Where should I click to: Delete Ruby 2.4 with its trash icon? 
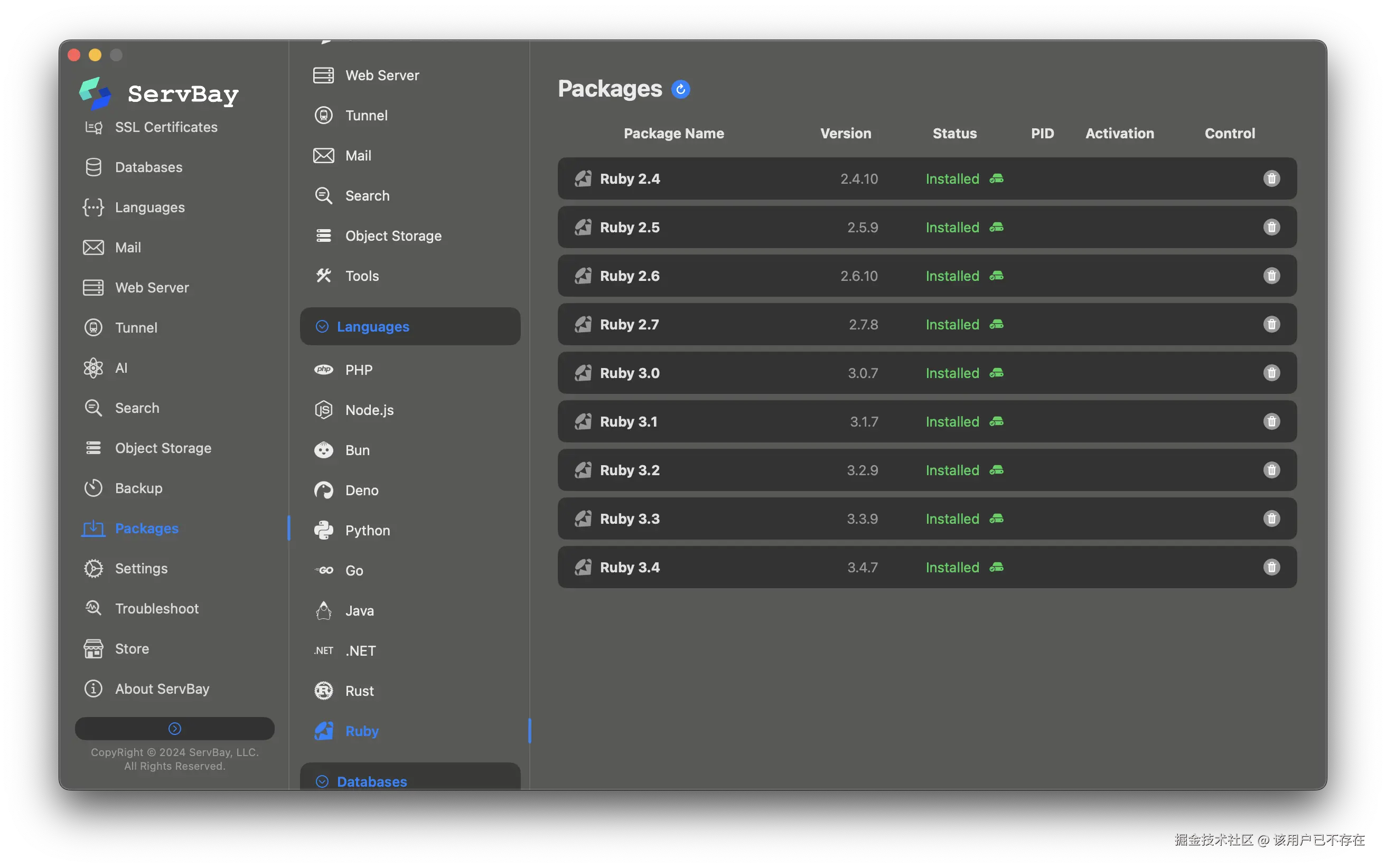click(x=1271, y=178)
